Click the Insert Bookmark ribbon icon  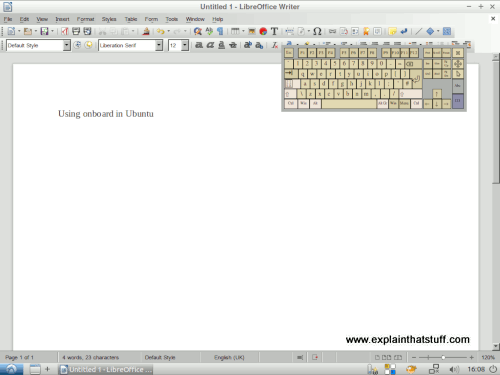[366, 31]
